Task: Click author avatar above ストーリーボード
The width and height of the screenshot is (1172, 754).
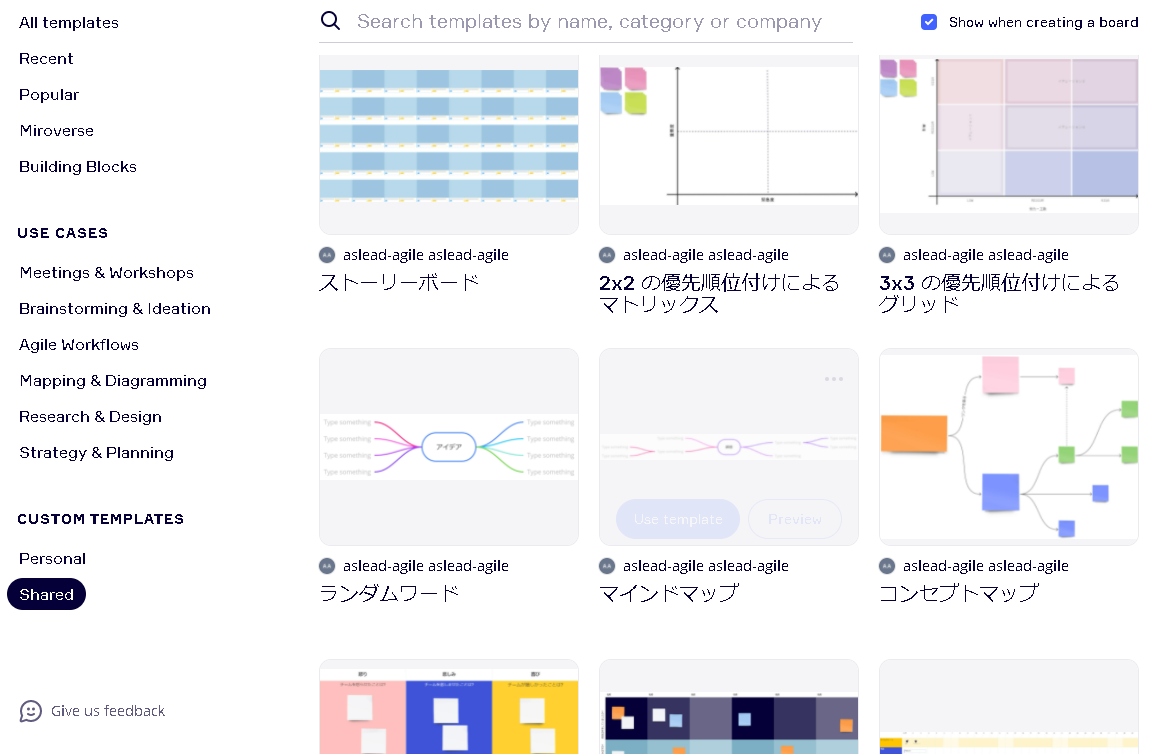Action: coord(327,255)
